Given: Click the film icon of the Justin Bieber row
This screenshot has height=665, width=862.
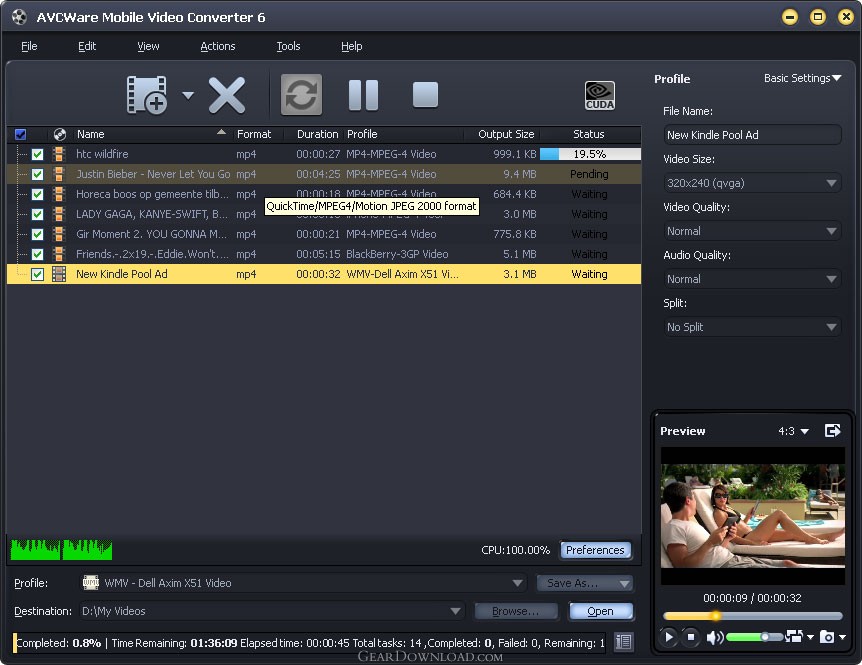Looking at the screenshot, I should coord(59,174).
